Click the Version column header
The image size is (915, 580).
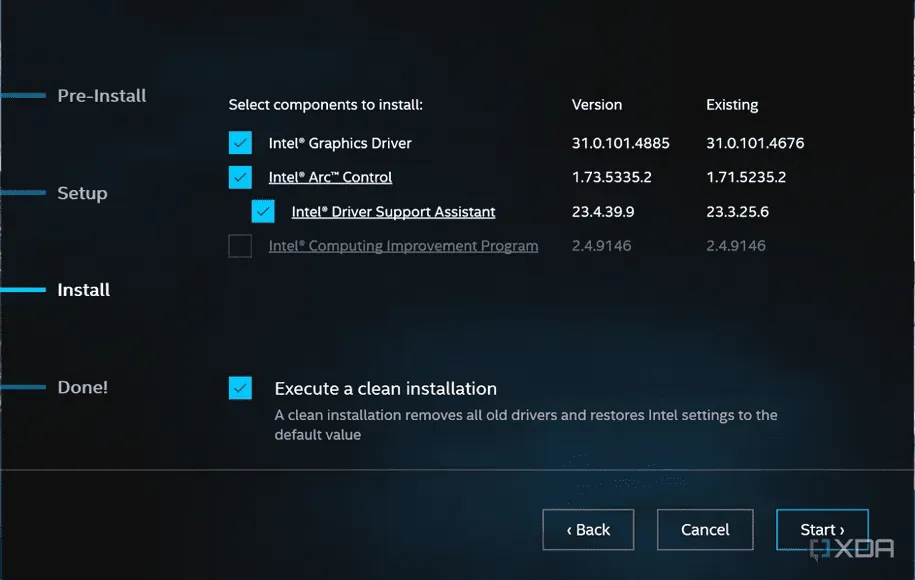point(597,105)
